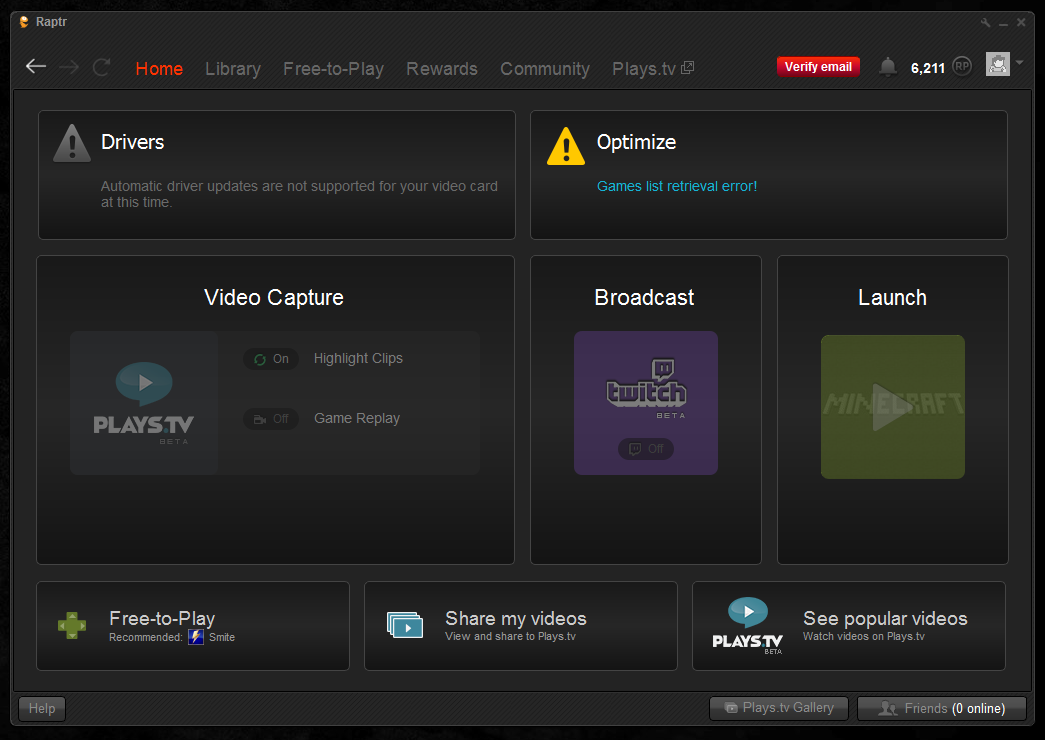Click the Smite recommended game name

point(222,637)
